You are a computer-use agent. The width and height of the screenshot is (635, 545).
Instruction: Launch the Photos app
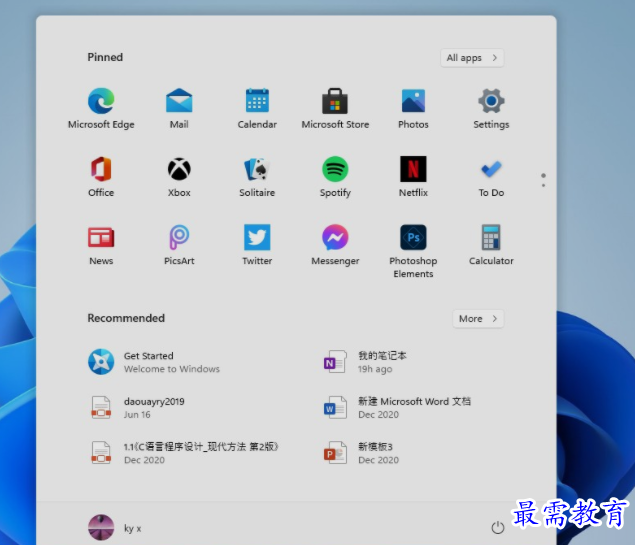[413, 108]
